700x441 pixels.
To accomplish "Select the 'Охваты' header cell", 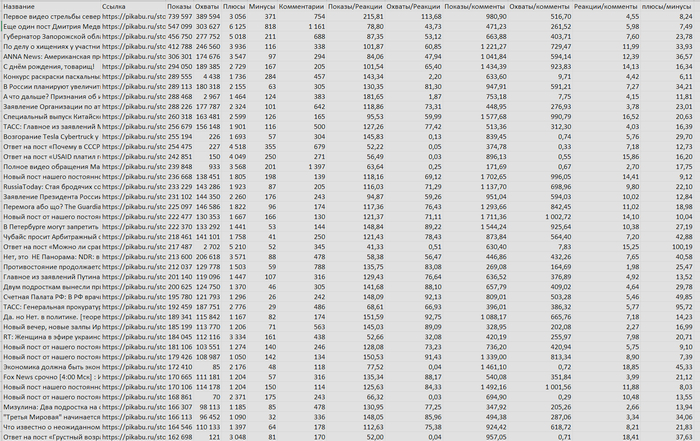I will 207,6.
